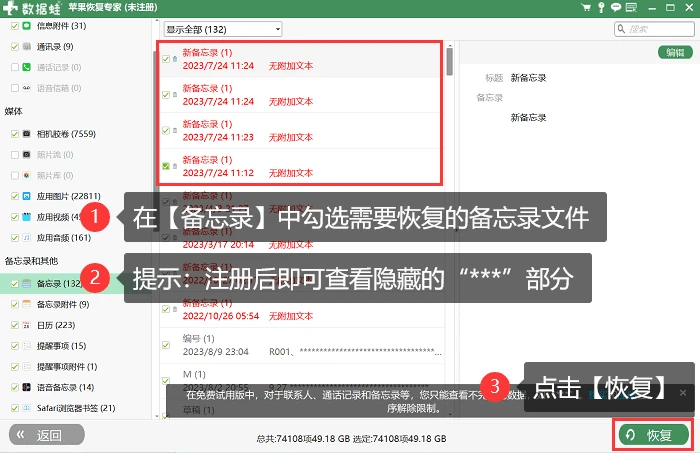700x453 pixels.
Task: Toggle checkbox for note dated 2023/7/24 11:12
Action: (x=166, y=166)
